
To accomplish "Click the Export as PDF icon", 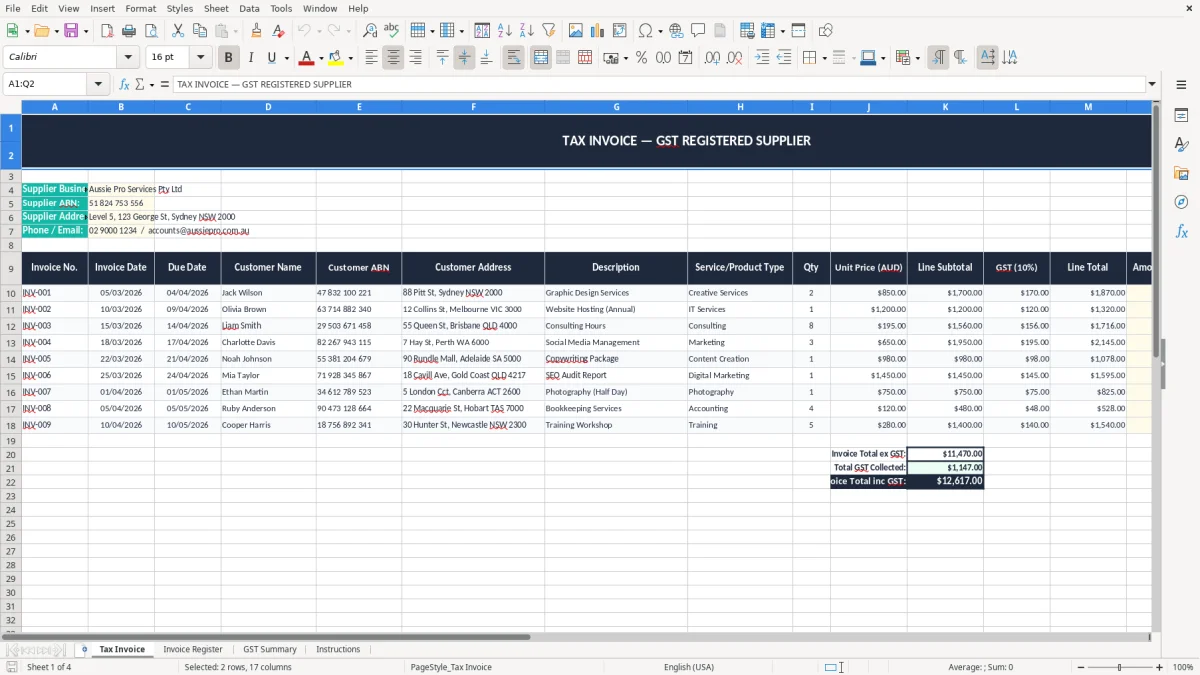I will tap(107, 31).
